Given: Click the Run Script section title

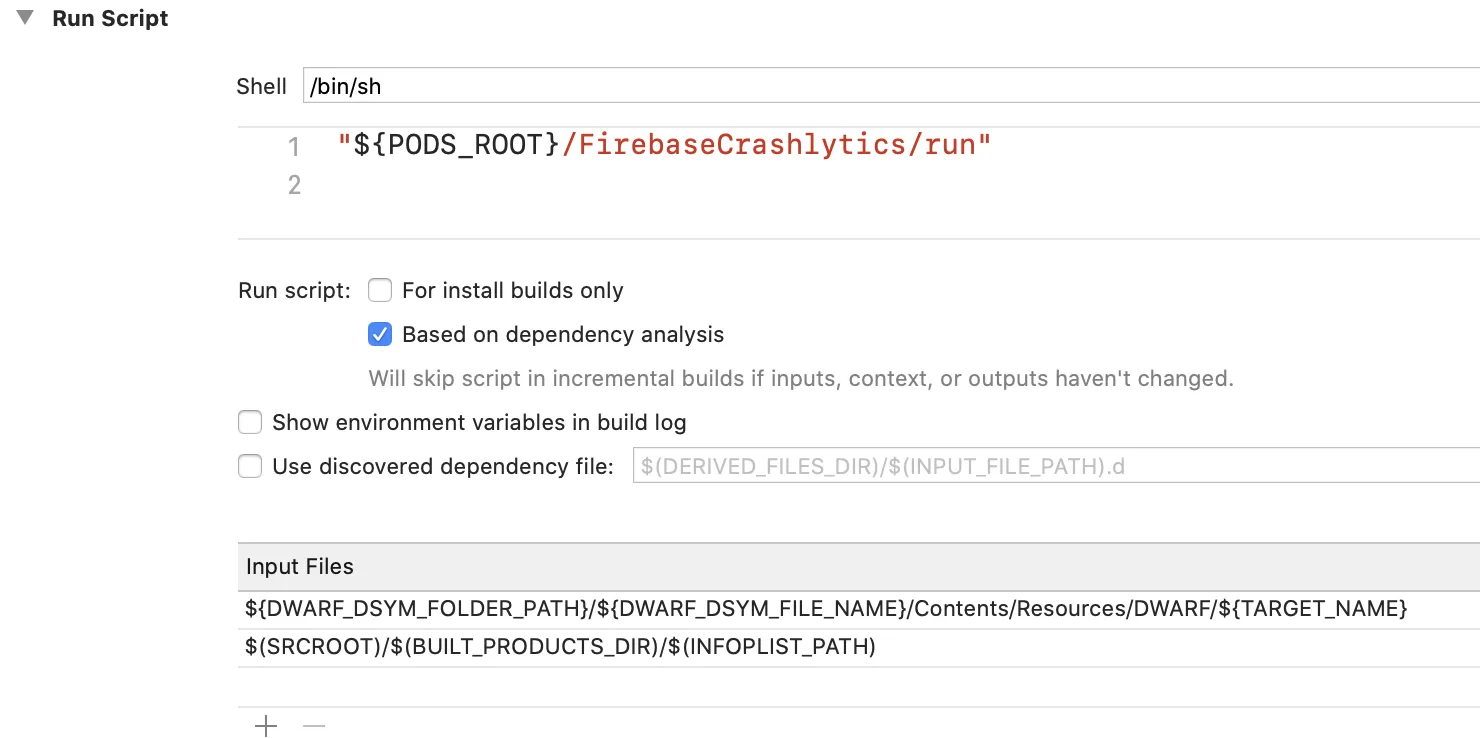Looking at the screenshot, I should [110, 18].
